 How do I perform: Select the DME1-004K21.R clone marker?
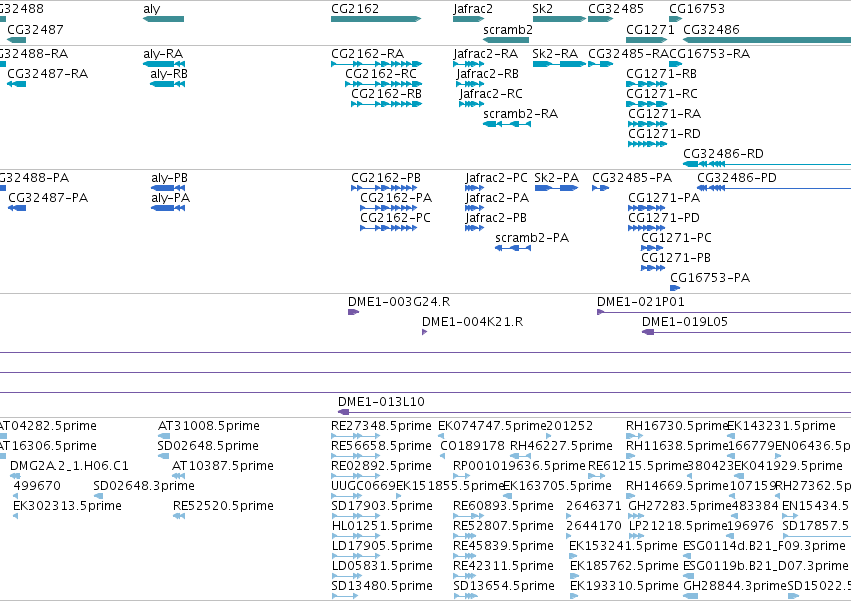(424, 332)
